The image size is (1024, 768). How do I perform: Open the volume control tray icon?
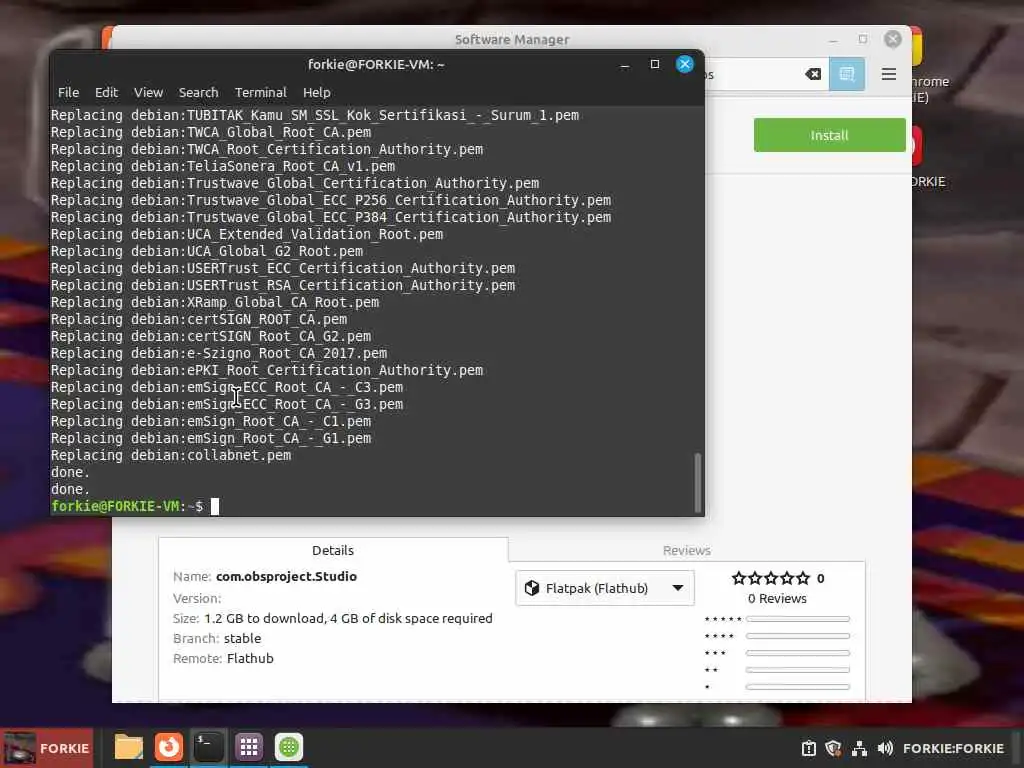885,748
